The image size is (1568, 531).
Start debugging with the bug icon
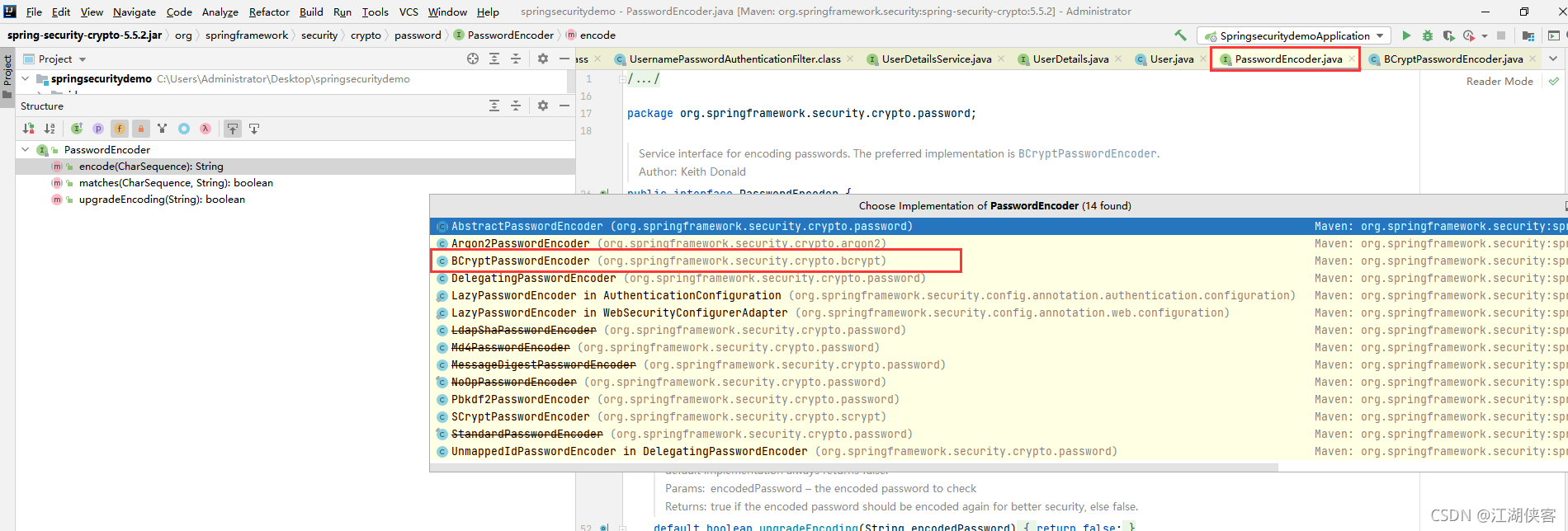tap(1428, 35)
